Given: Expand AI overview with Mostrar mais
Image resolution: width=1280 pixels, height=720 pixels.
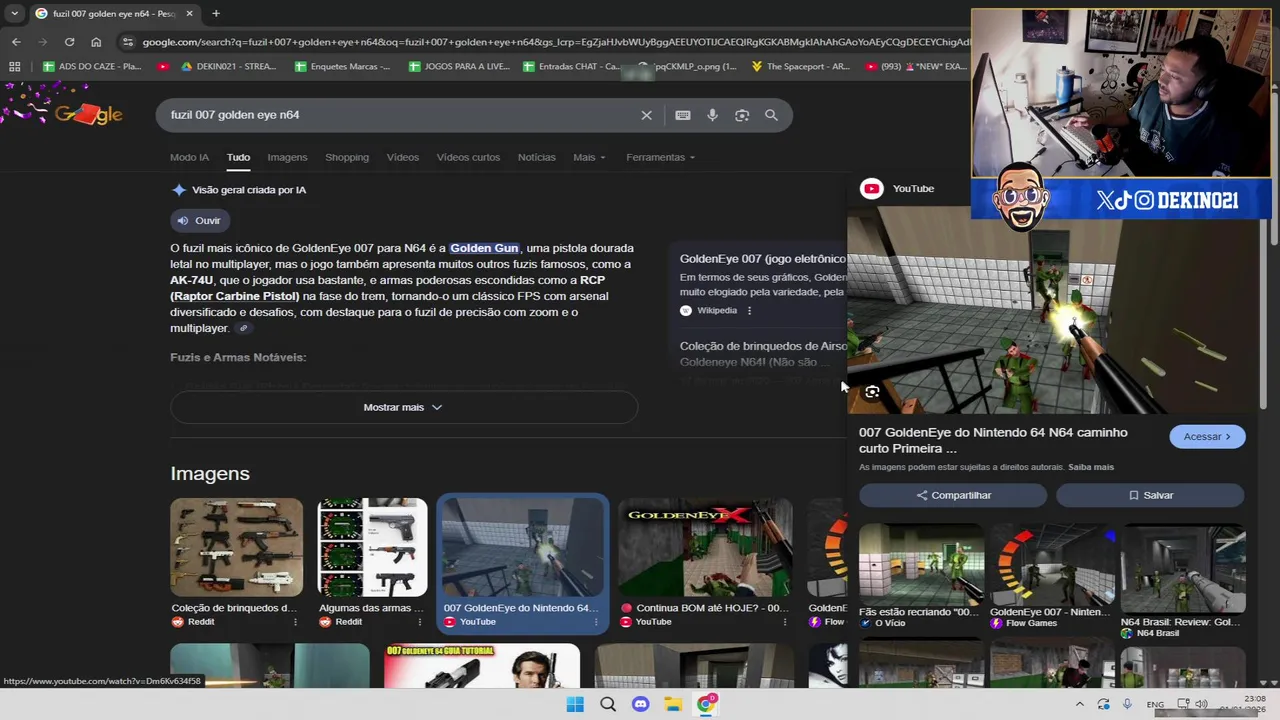Looking at the screenshot, I should [403, 407].
